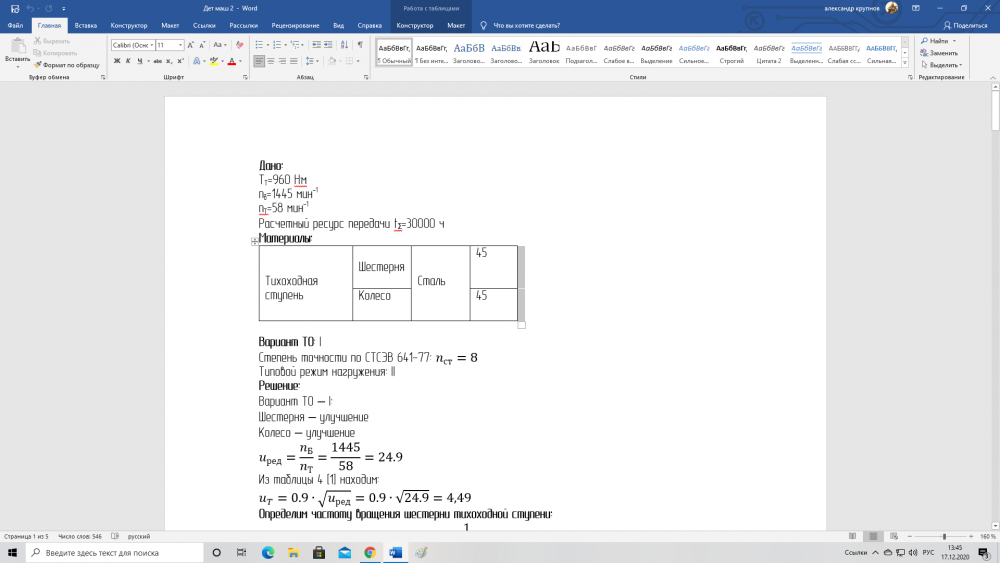Apply subscript formatting
Viewport: 1000px width, 563px height.
[168, 61]
